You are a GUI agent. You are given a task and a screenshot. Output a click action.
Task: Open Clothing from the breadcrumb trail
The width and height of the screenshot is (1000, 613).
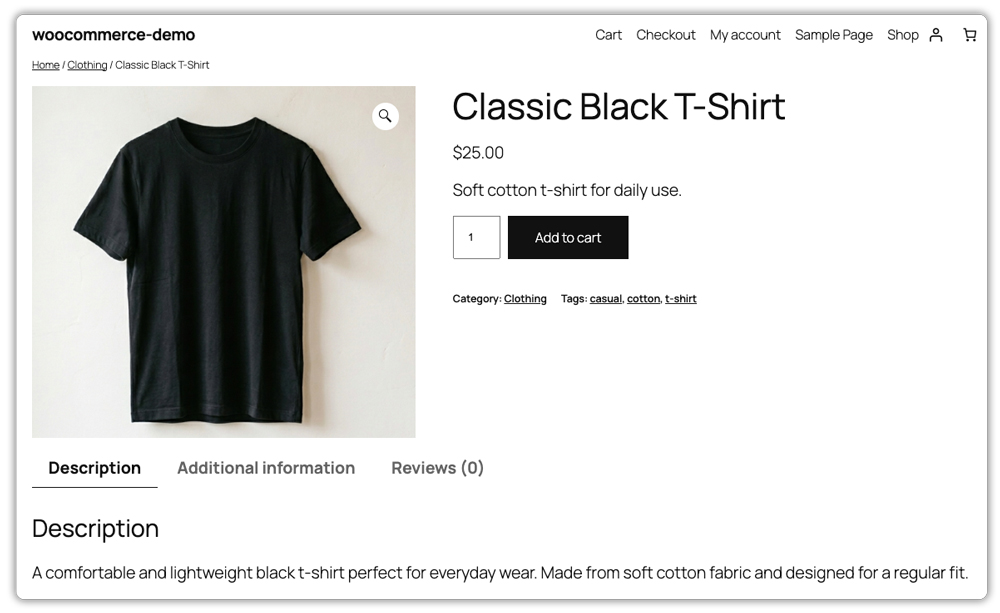87,64
